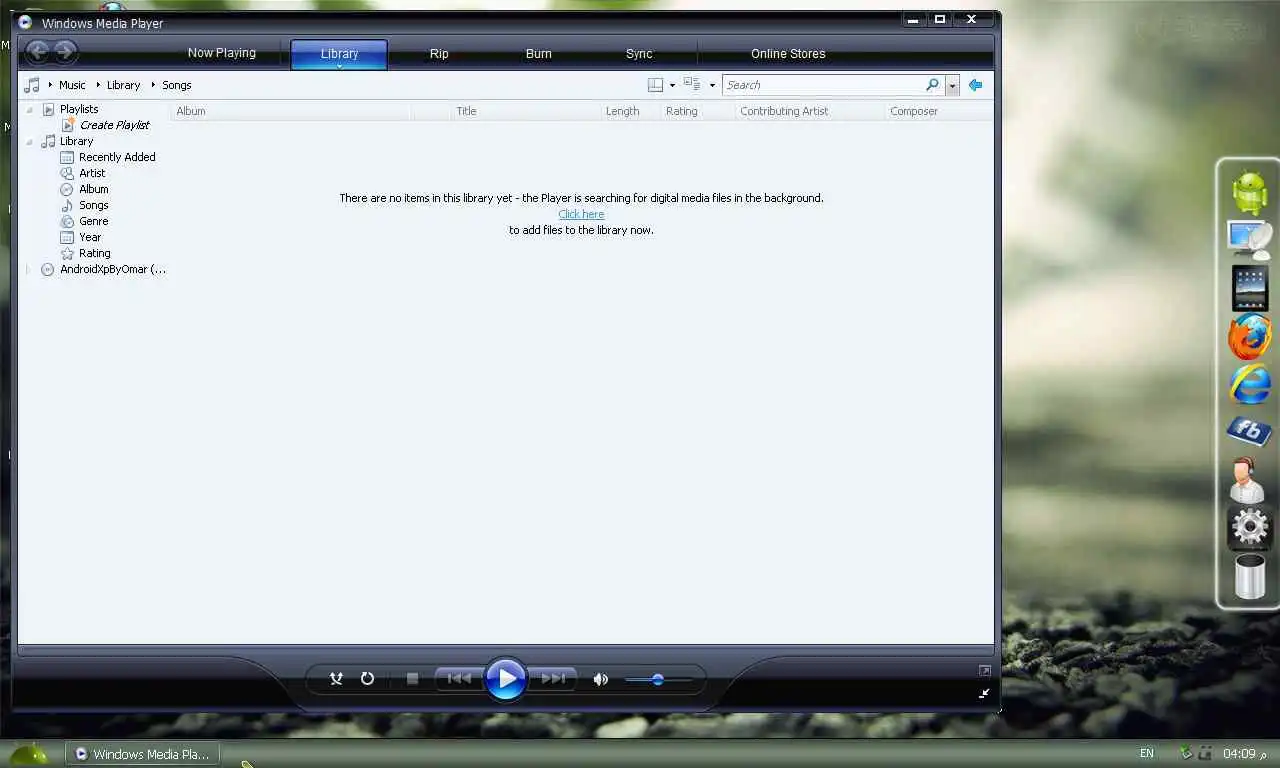1280x768 pixels.
Task: Select Songs in the library tree
Action: click(94, 205)
